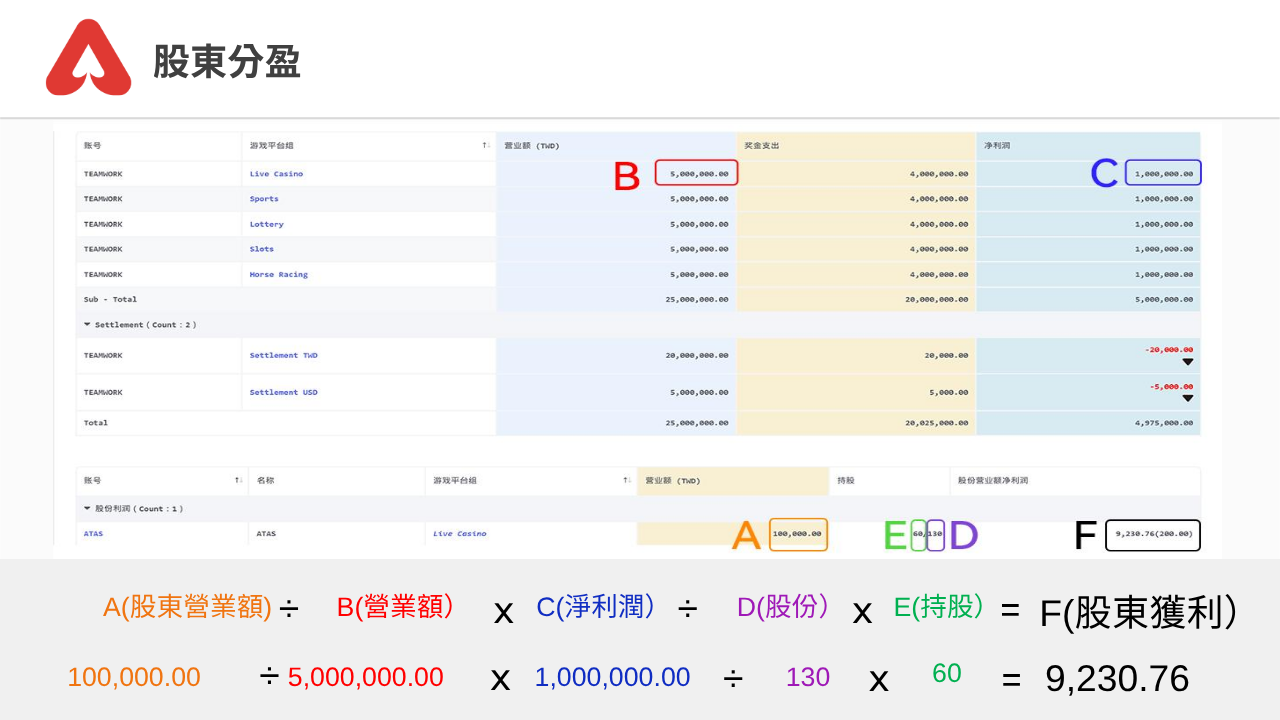1280x720 pixels.
Task: Open the Sports platform link
Action: (264, 199)
